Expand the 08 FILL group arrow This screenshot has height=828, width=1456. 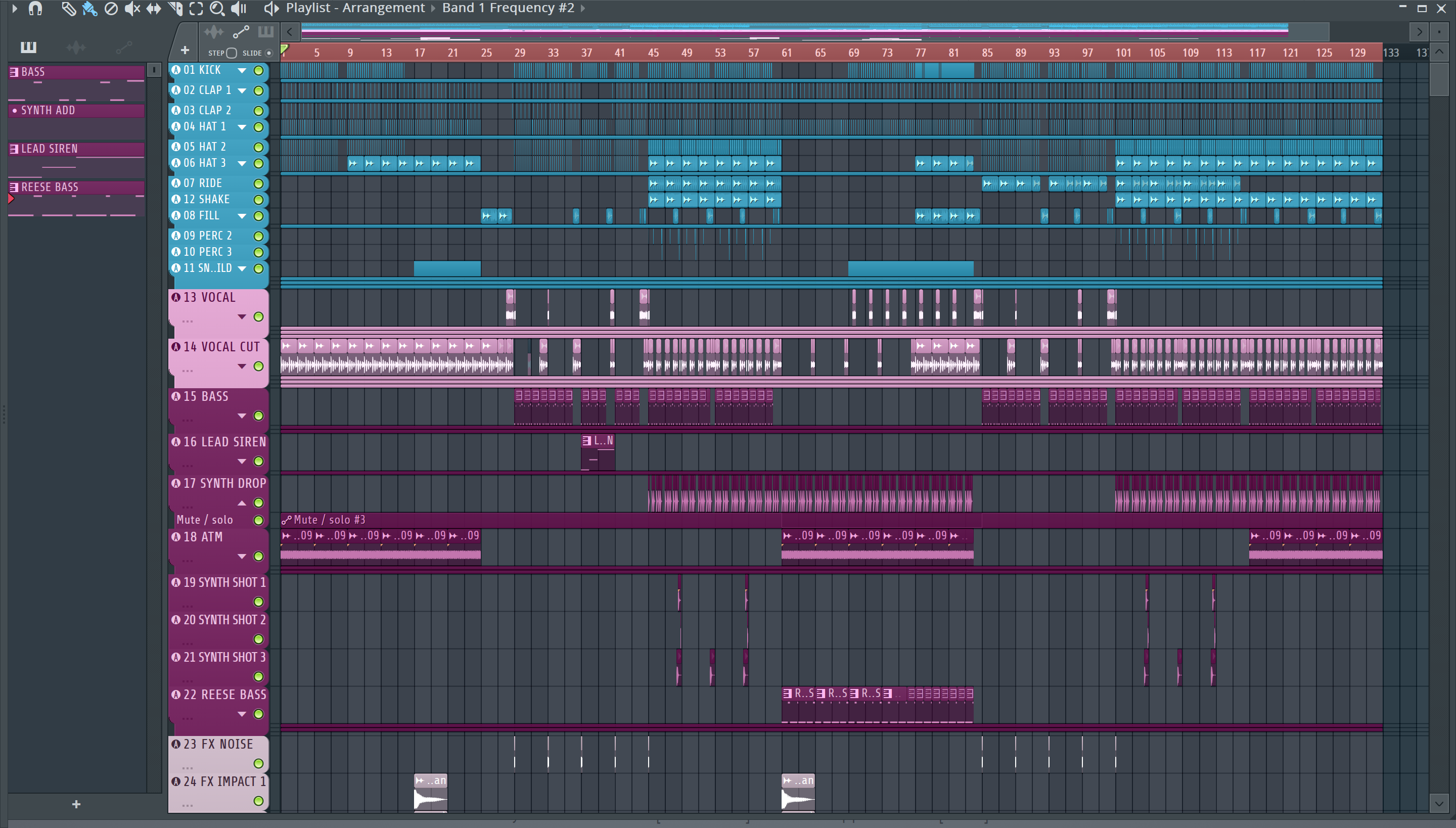click(242, 216)
